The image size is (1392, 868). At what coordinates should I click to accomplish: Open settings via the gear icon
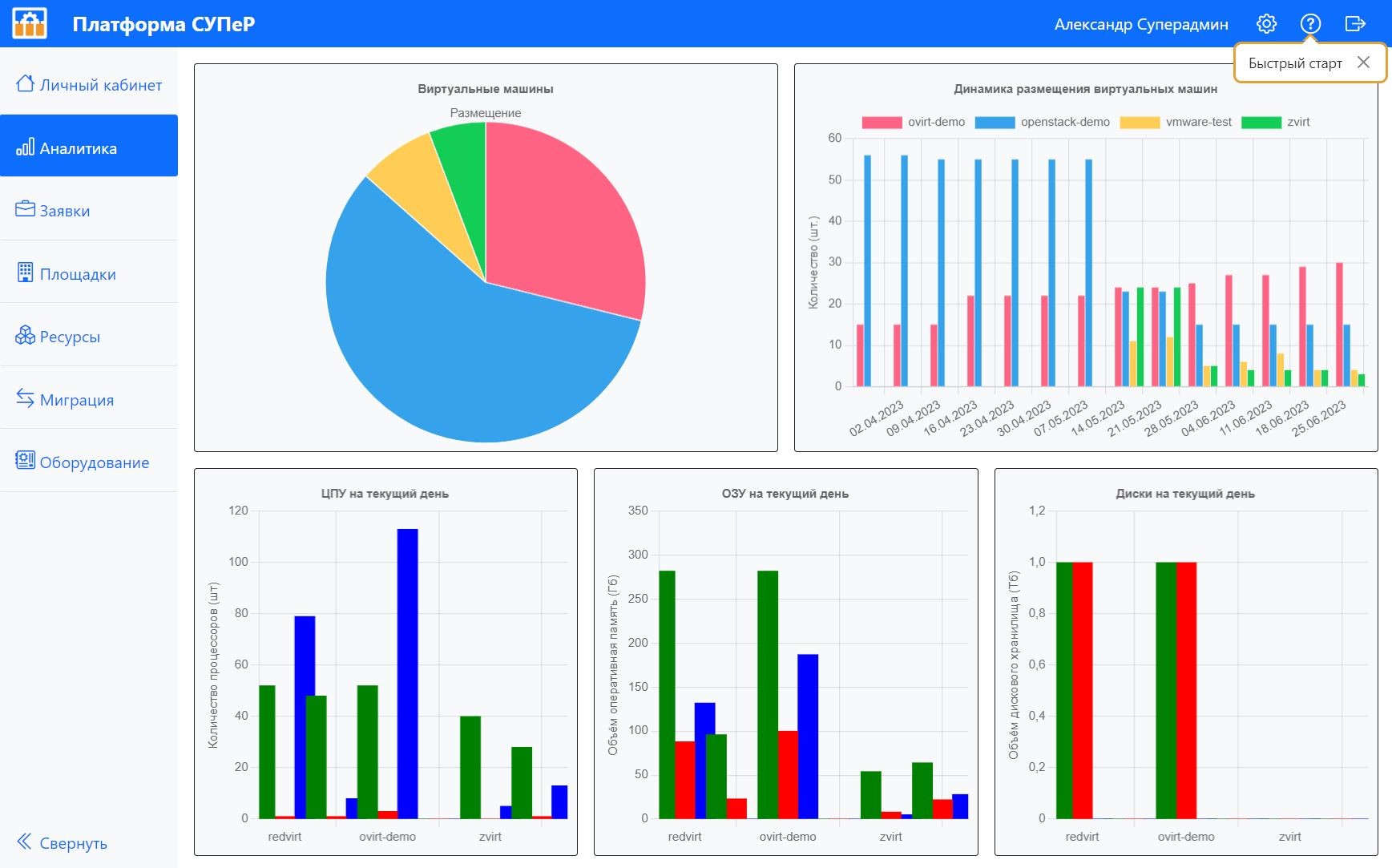point(1266,24)
